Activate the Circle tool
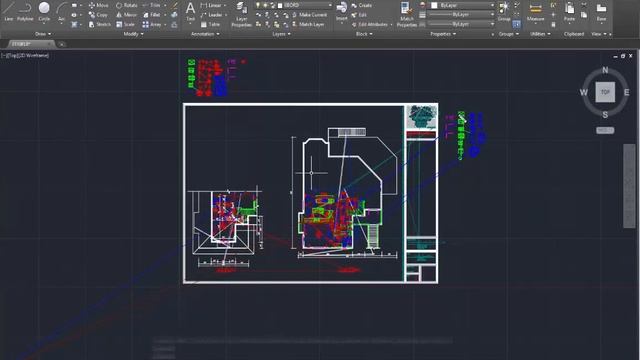 coord(44,11)
